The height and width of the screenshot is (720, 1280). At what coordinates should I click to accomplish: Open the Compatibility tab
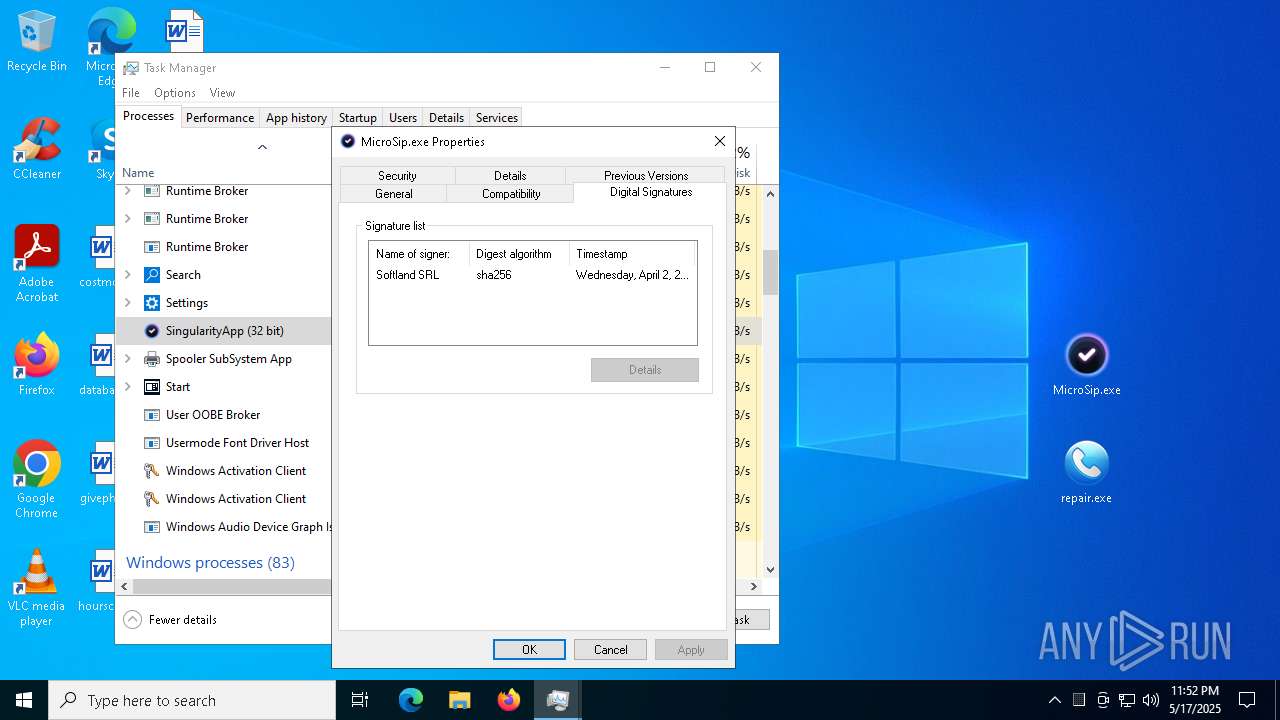511,193
